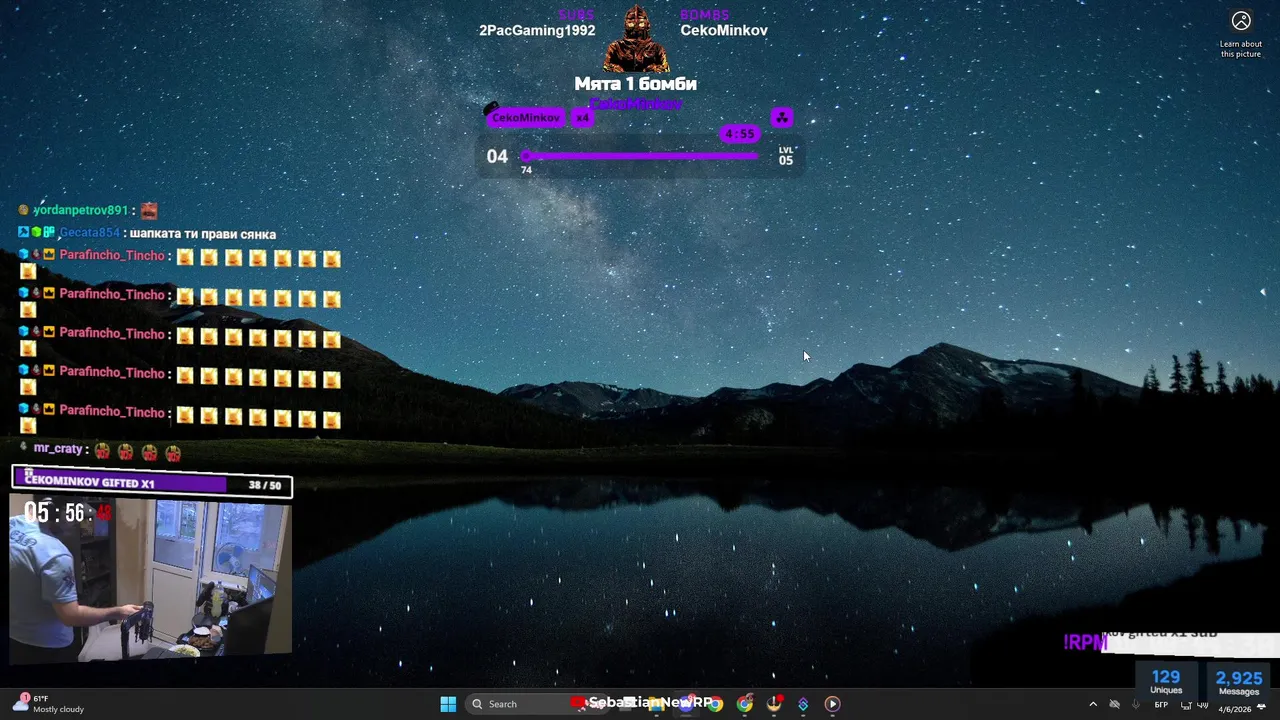The image size is (1280, 720).
Task: Open the first Chrome icon after File Explorer
Action: pyautogui.click(x=714, y=704)
